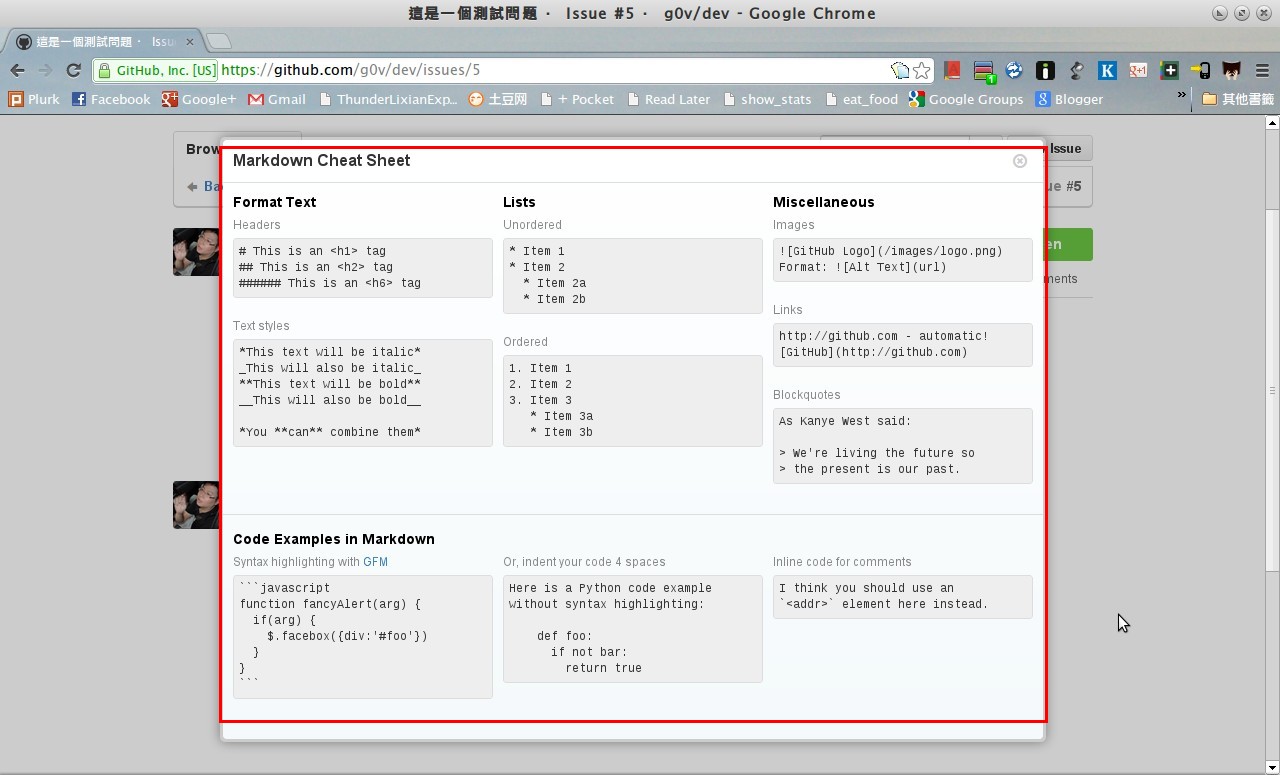Open the Chrome hamburger menu
This screenshot has width=1280, height=775.
[x=1262, y=70]
